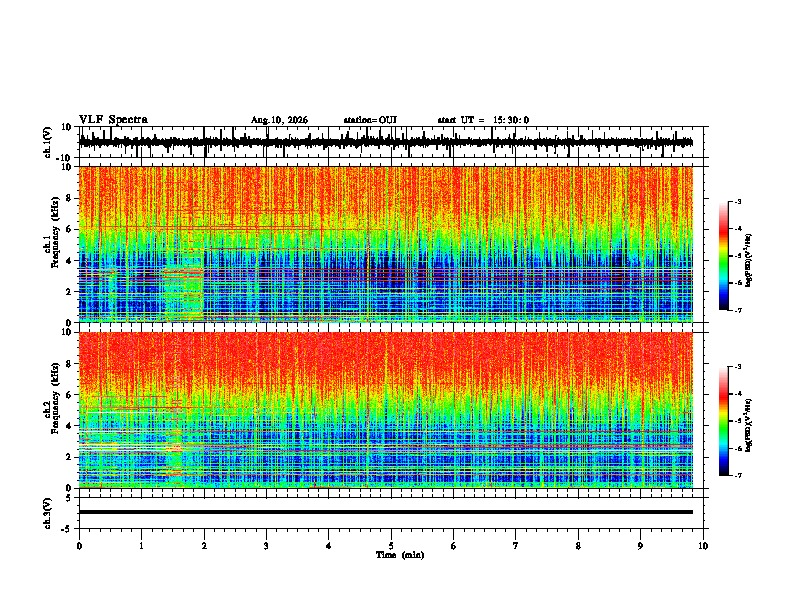Click time axis tick label '4'
Screen dimensions: 792x612
tap(329, 546)
